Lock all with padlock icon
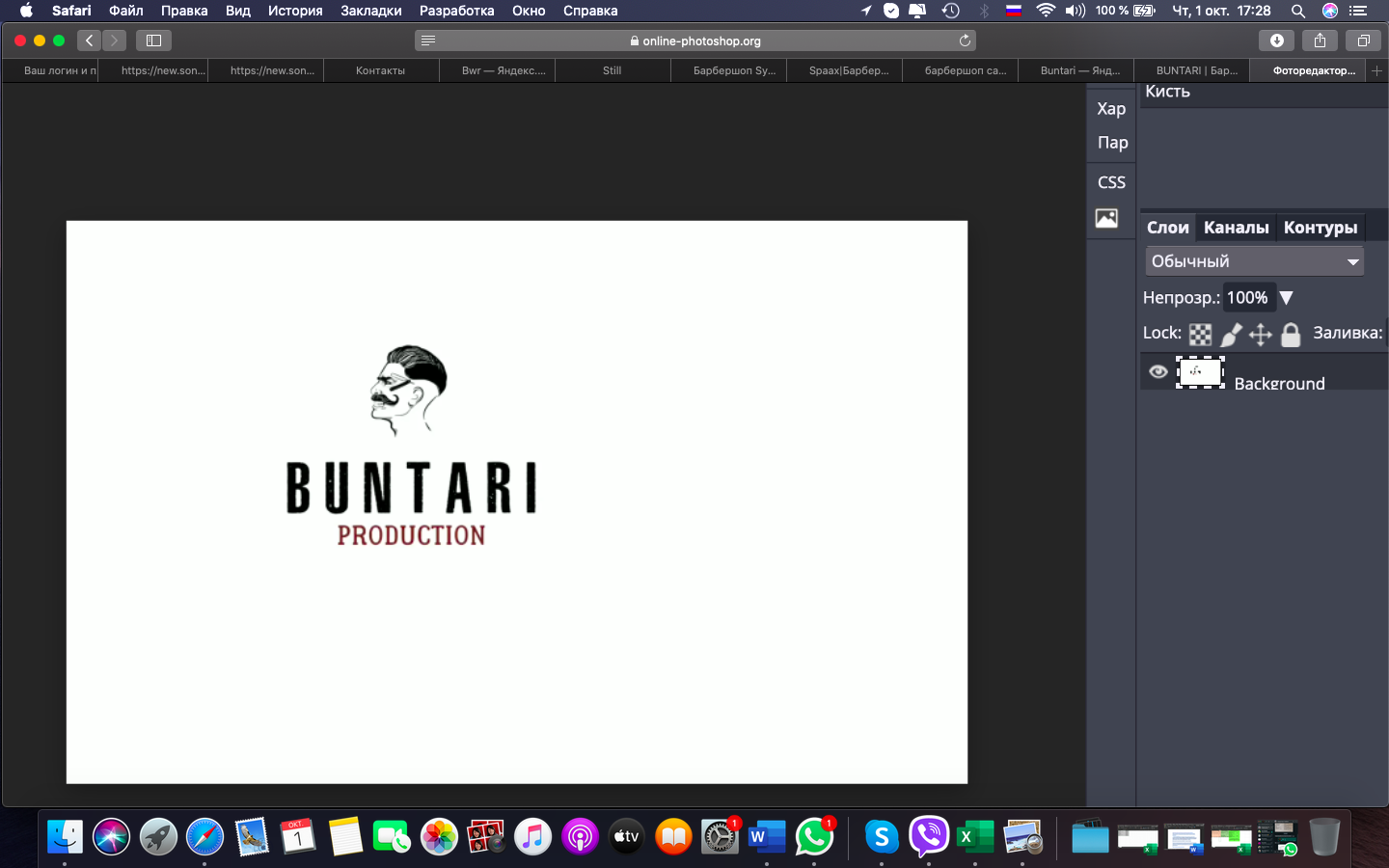The height and width of the screenshot is (868, 1389). pos(1291,335)
